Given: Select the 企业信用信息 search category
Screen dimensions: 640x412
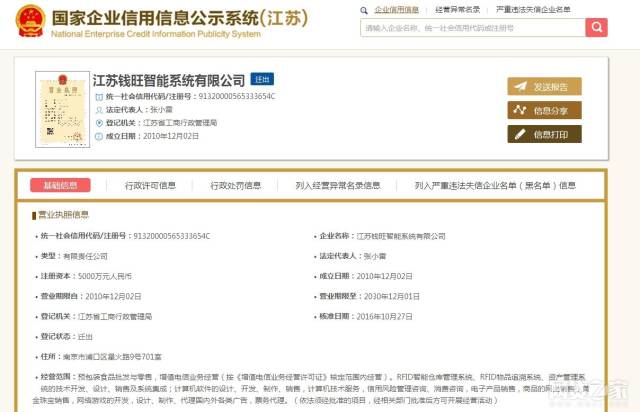Looking at the screenshot, I should point(396,10).
